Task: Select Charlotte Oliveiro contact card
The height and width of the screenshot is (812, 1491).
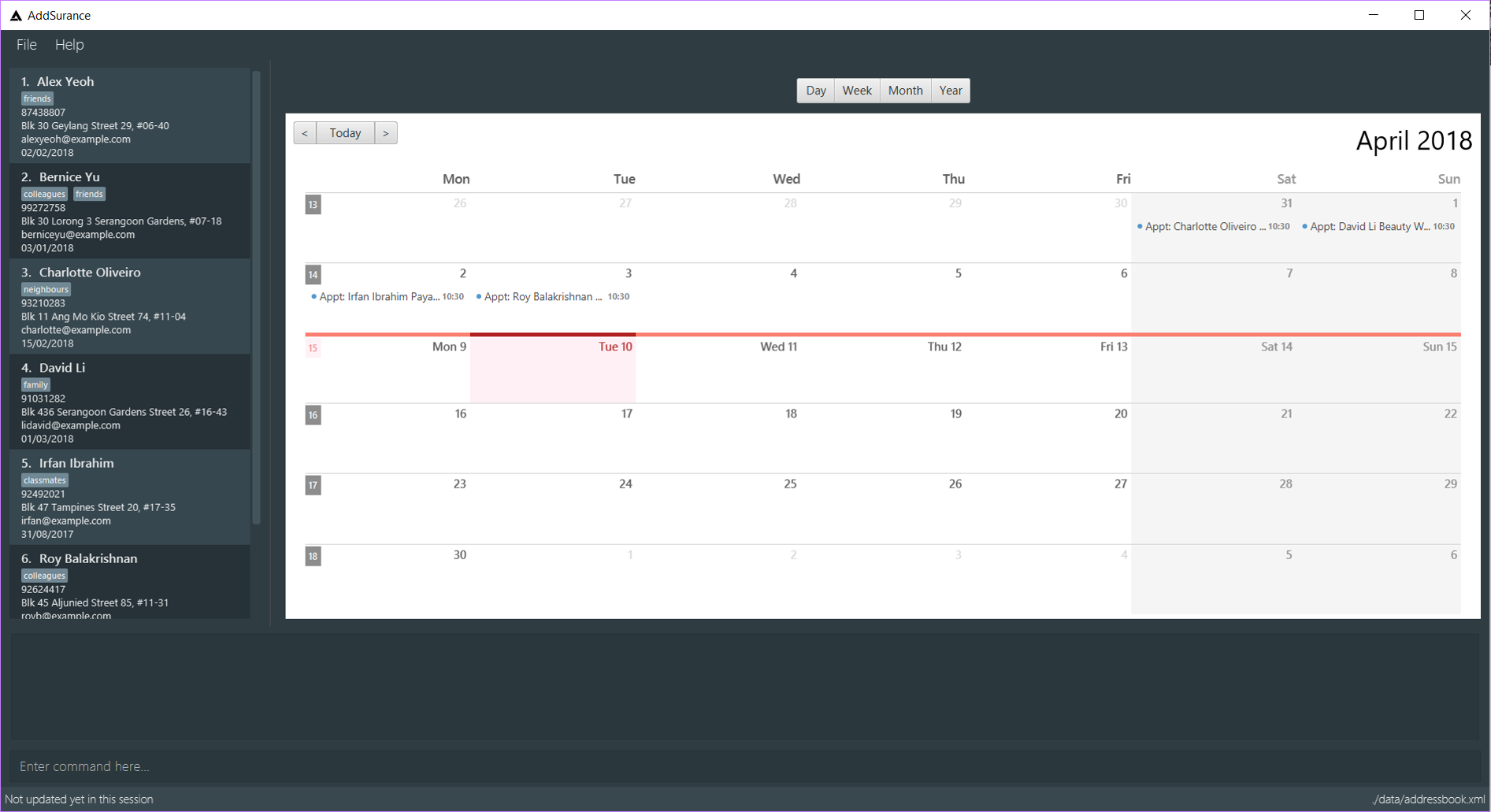Action: (x=130, y=306)
